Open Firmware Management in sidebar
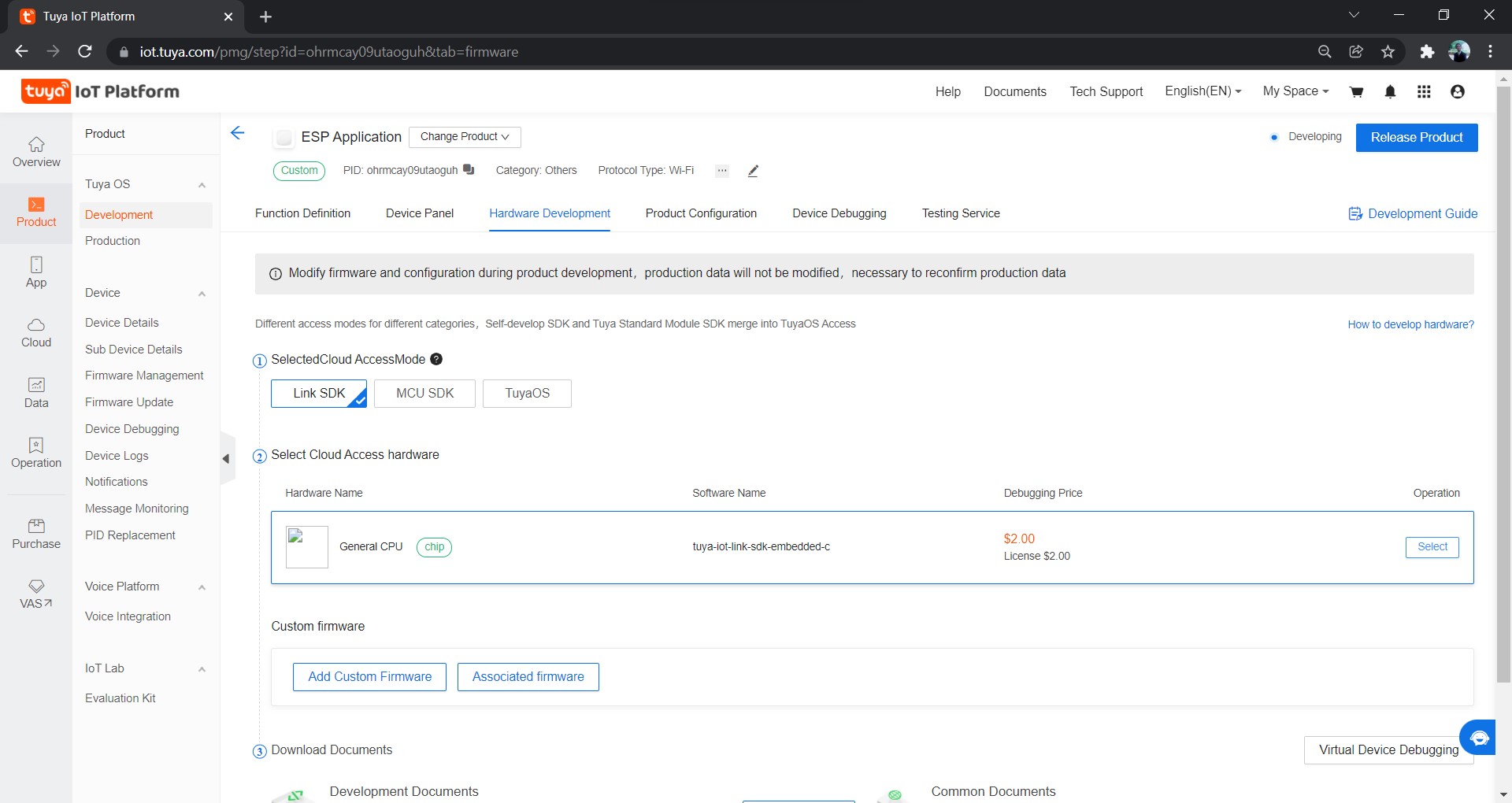The height and width of the screenshot is (803, 1512). [144, 376]
